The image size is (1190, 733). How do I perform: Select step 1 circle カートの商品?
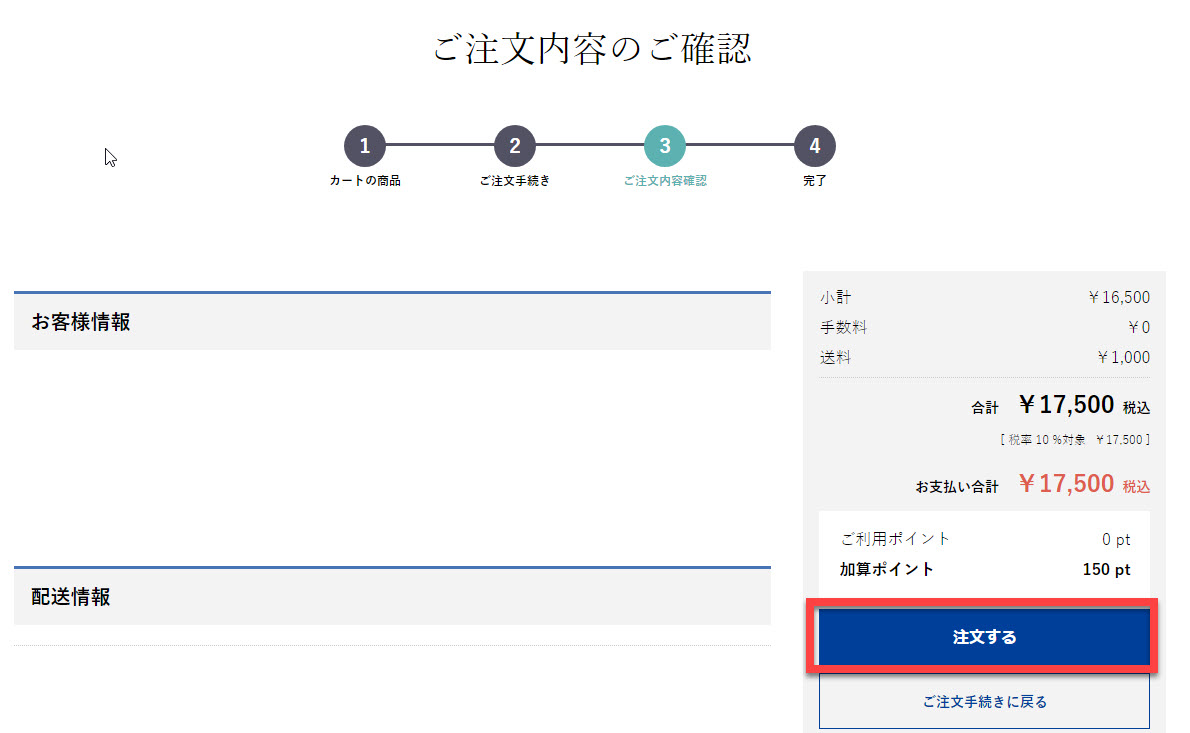coord(365,146)
